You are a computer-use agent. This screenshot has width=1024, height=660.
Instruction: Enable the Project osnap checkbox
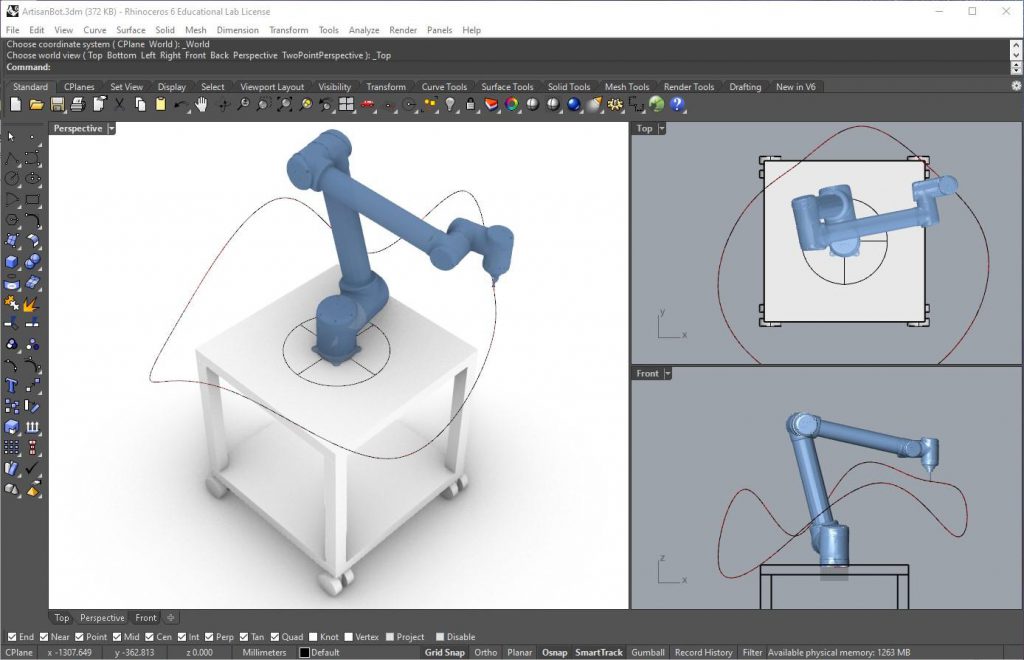[390, 636]
